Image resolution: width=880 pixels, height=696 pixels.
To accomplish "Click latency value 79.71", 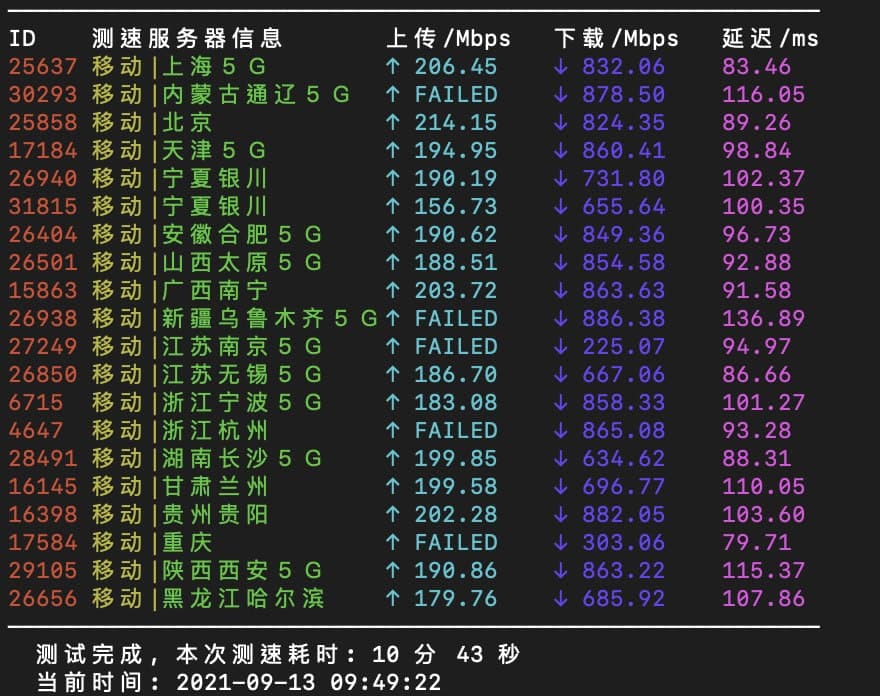I will pyautogui.click(x=756, y=543).
